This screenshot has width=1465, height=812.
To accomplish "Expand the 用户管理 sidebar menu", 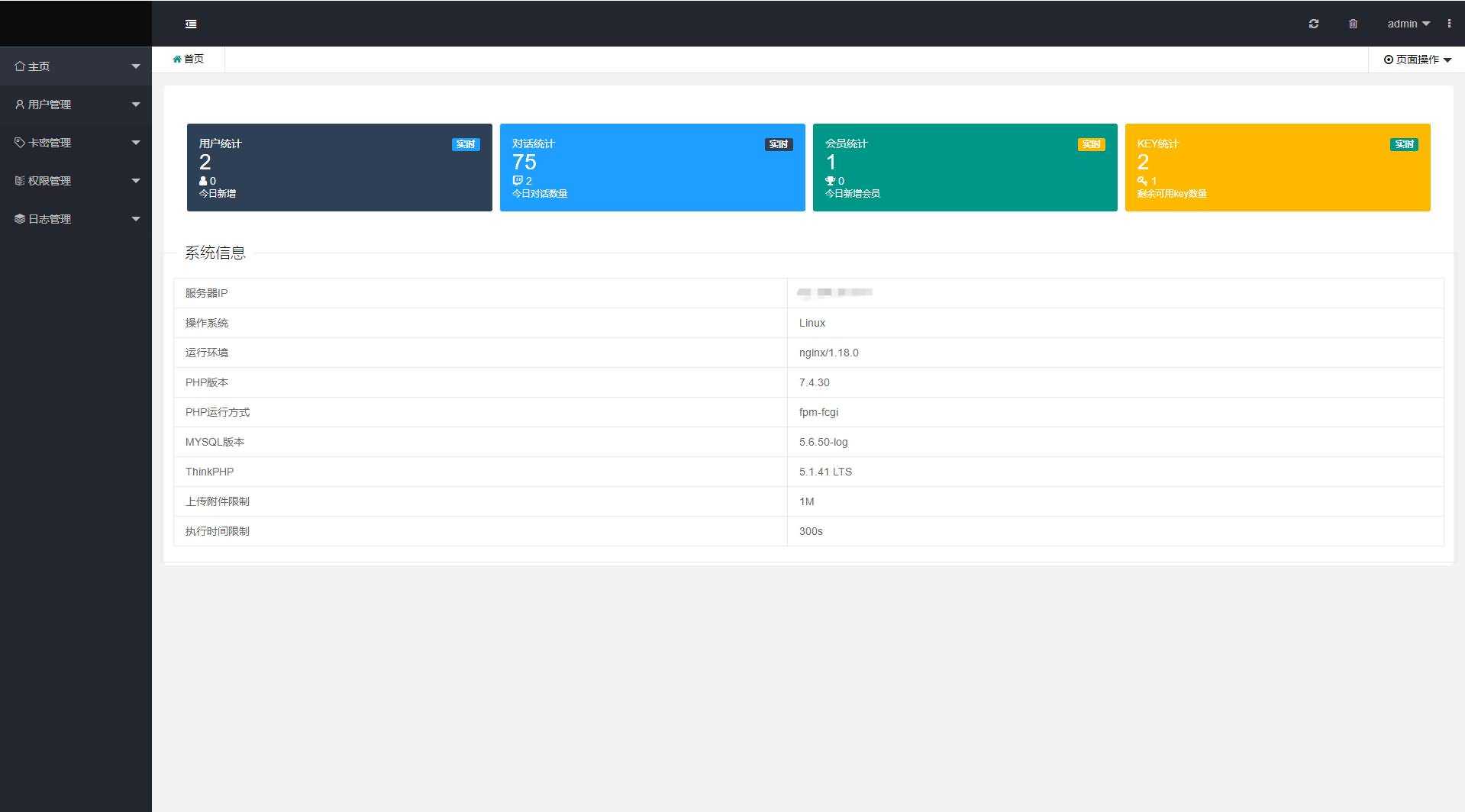I will click(x=76, y=105).
